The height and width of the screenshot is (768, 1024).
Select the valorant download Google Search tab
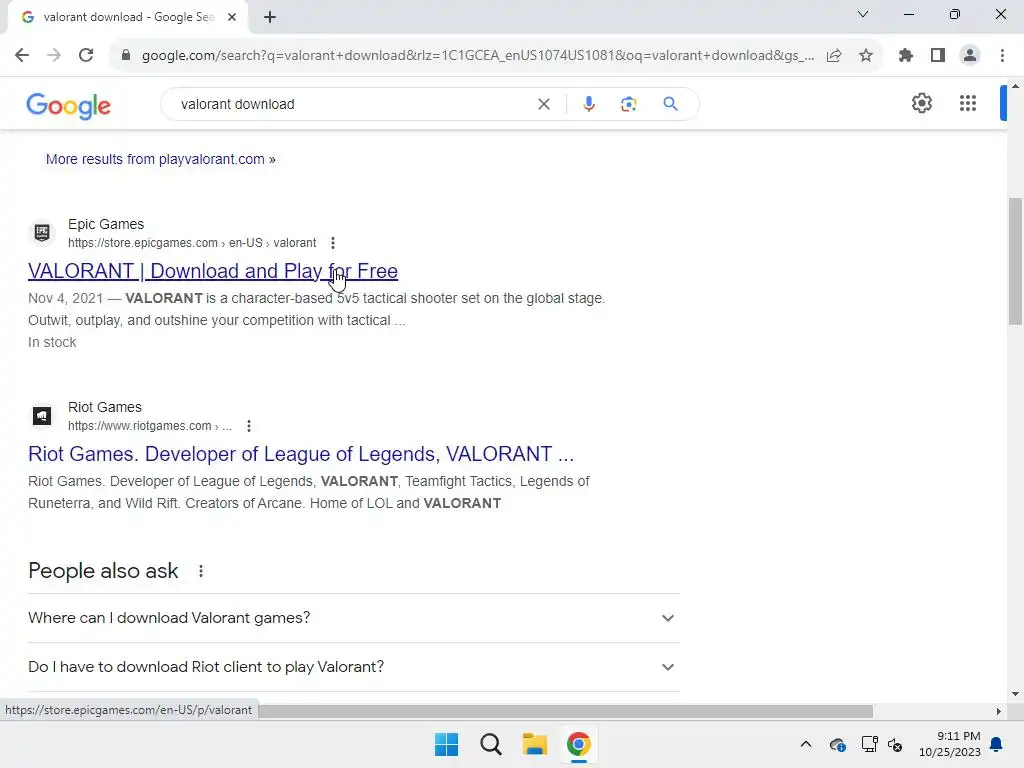point(127,18)
